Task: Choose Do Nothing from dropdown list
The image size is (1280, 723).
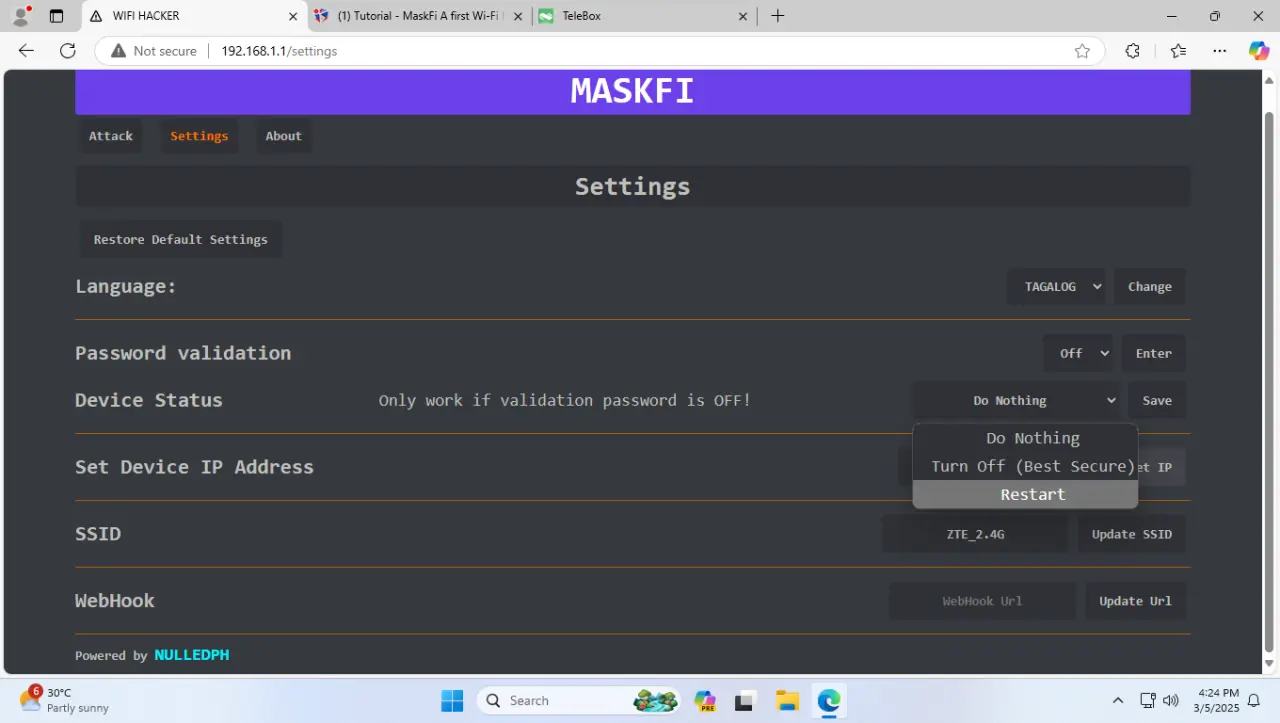Action: (1025, 438)
